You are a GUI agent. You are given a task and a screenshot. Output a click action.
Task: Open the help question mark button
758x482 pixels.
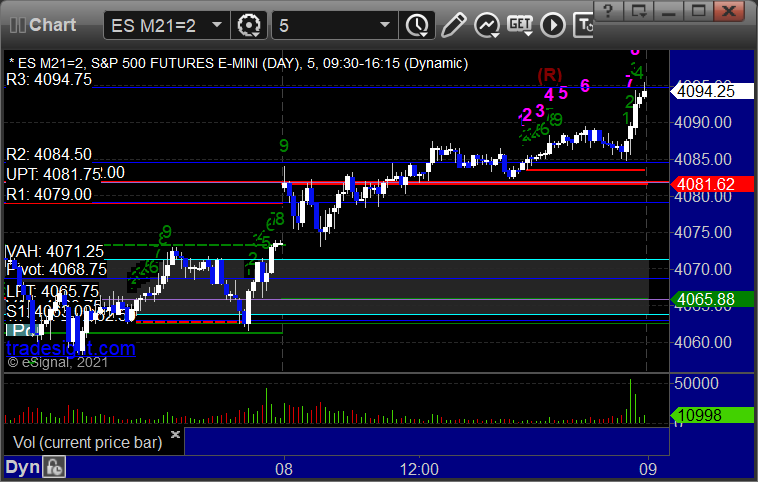pos(608,11)
